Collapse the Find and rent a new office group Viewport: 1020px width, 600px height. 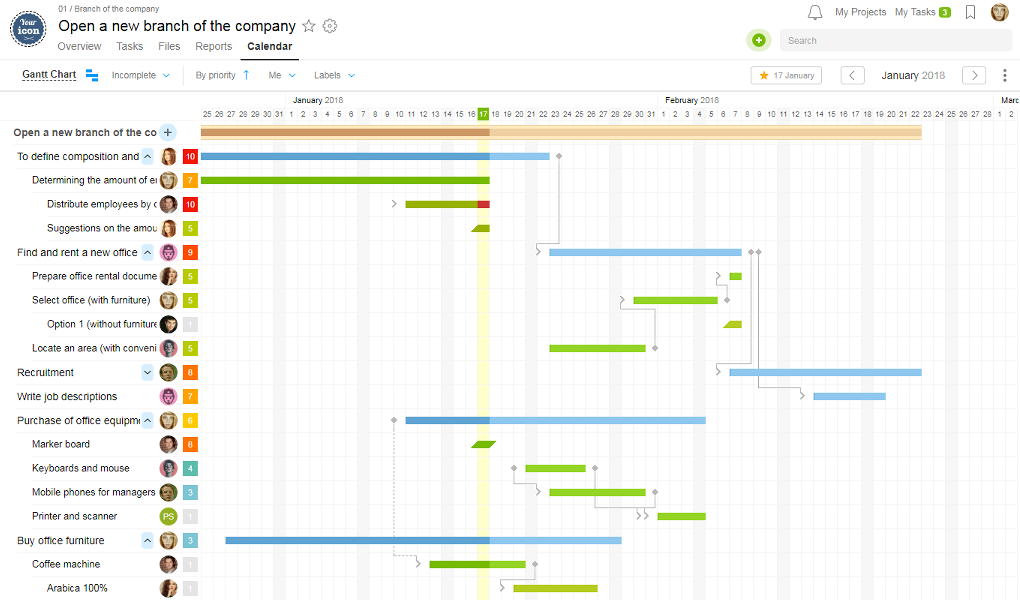[148, 252]
